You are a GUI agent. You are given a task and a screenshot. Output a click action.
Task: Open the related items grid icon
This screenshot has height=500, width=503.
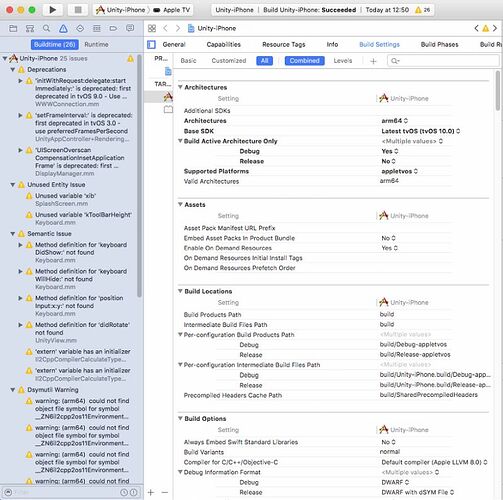[x=152, y=28]
